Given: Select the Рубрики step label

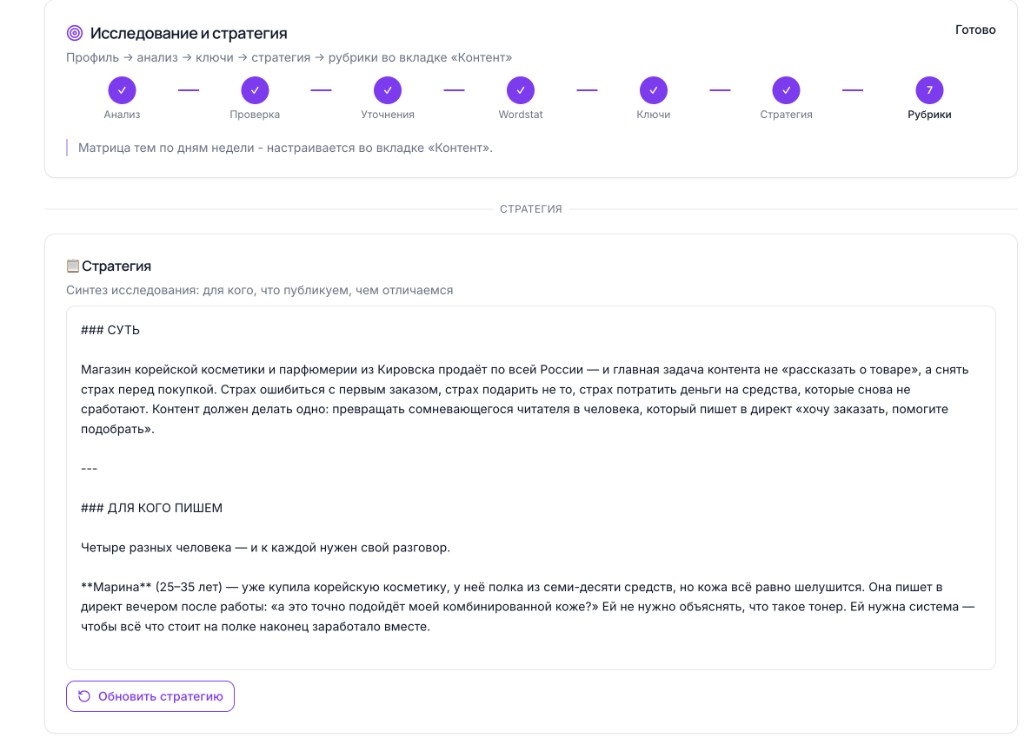Looking at the screenshot, I should point(929,114).
